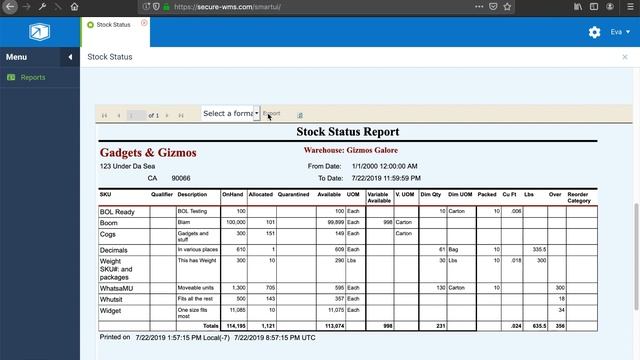Screen dimensions: 640x360
Task: Open Reports in the left menu
Action: [x=33, y=77]
